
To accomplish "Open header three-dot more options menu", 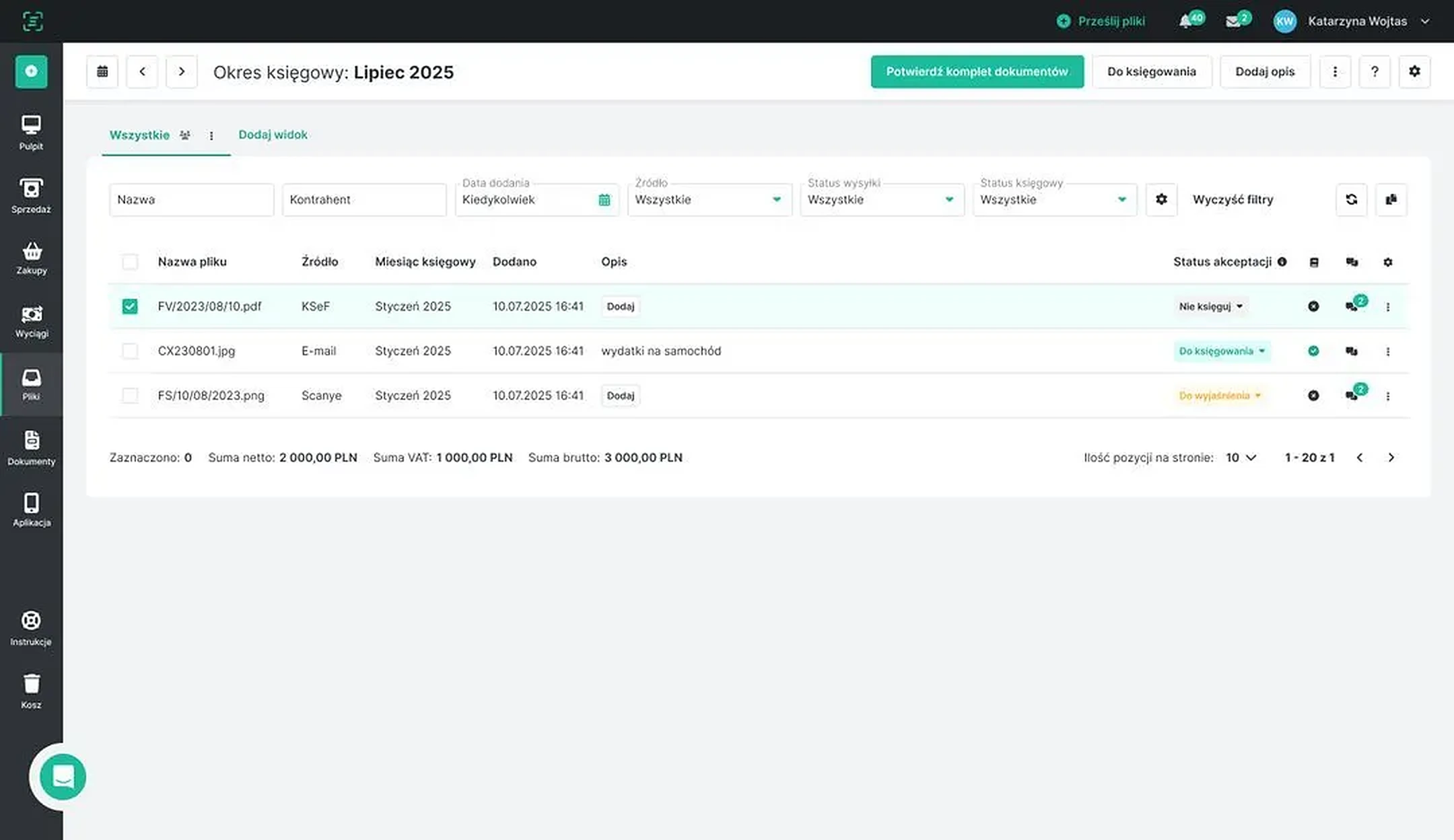I will tap(1335, 71).
